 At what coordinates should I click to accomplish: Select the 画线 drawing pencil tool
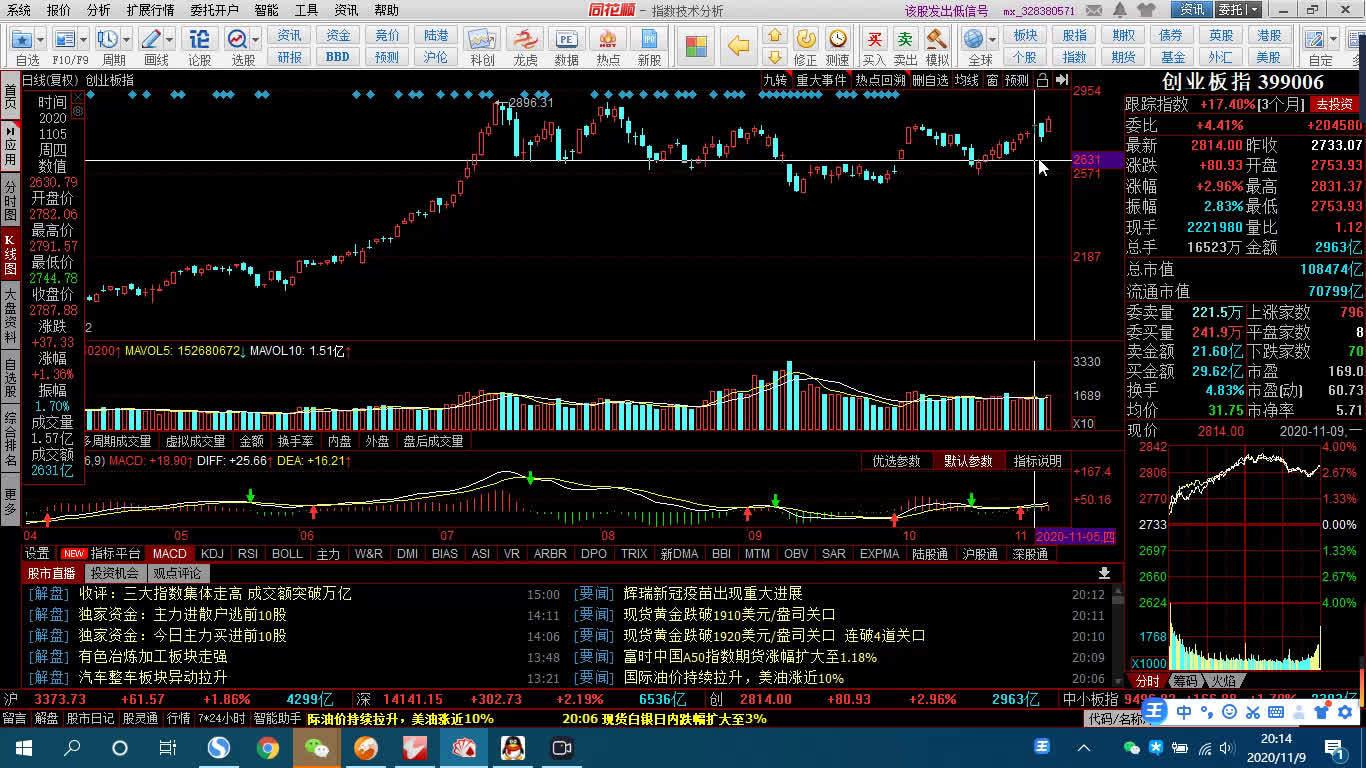tap(151, 40)
